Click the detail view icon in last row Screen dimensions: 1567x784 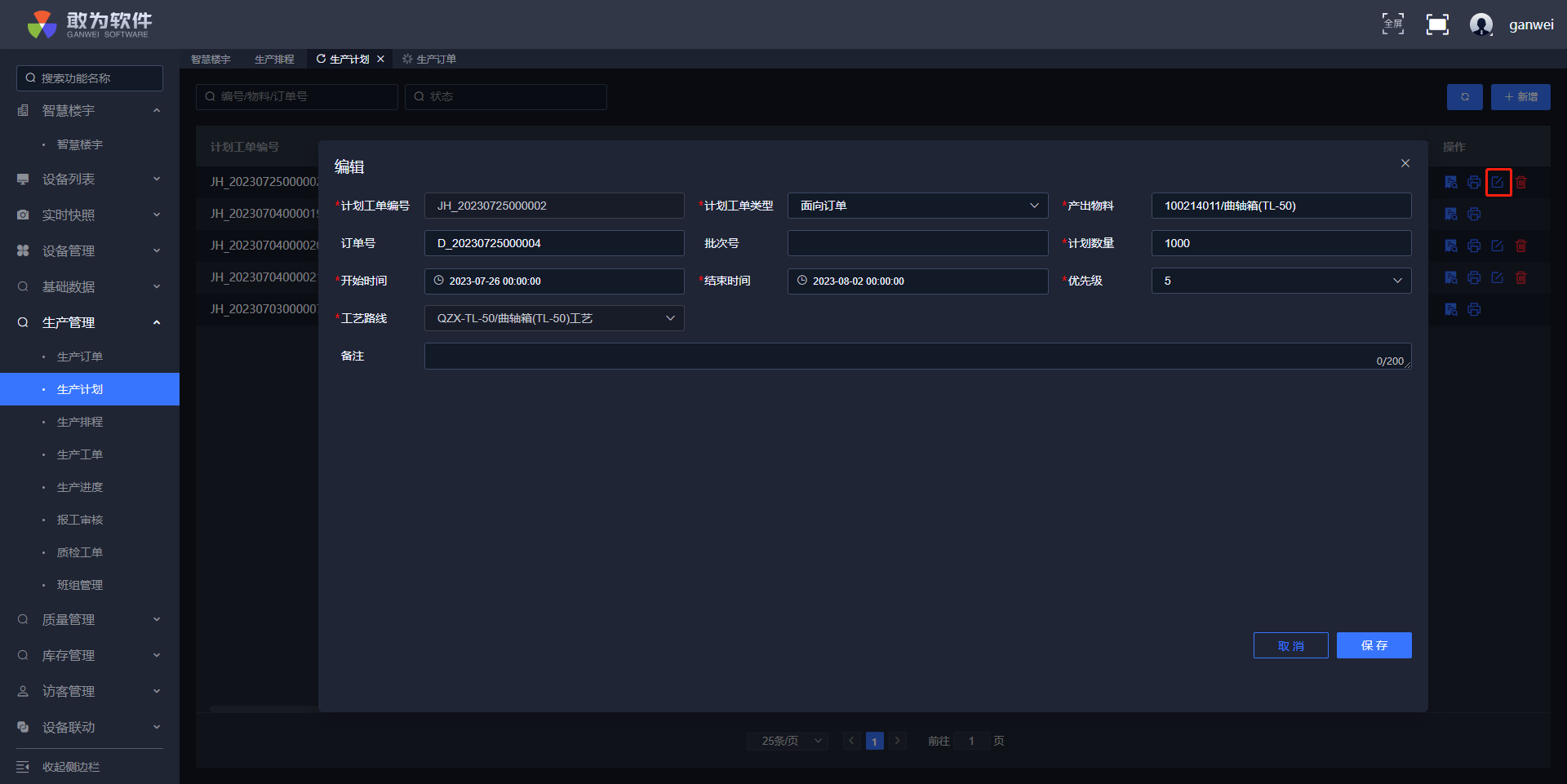(x=1450, y=310)
